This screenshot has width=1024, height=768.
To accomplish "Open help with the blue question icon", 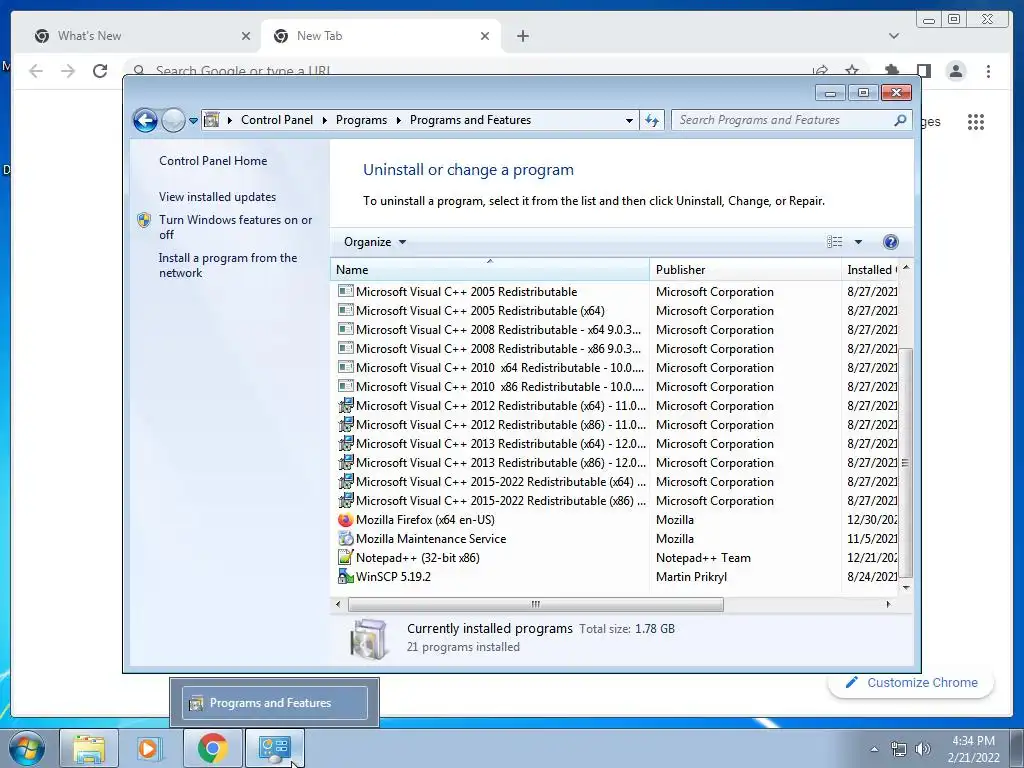I will (x=890, y=242).
